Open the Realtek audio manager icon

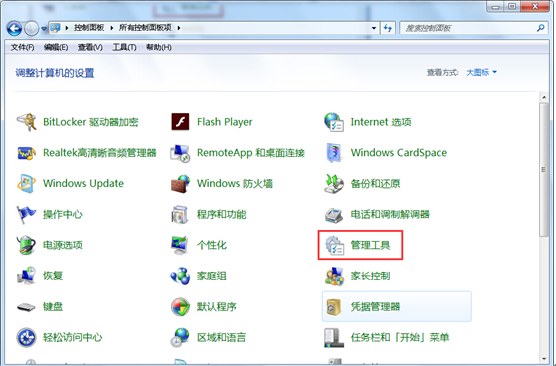pyautogui.click(x=27, y=153)
